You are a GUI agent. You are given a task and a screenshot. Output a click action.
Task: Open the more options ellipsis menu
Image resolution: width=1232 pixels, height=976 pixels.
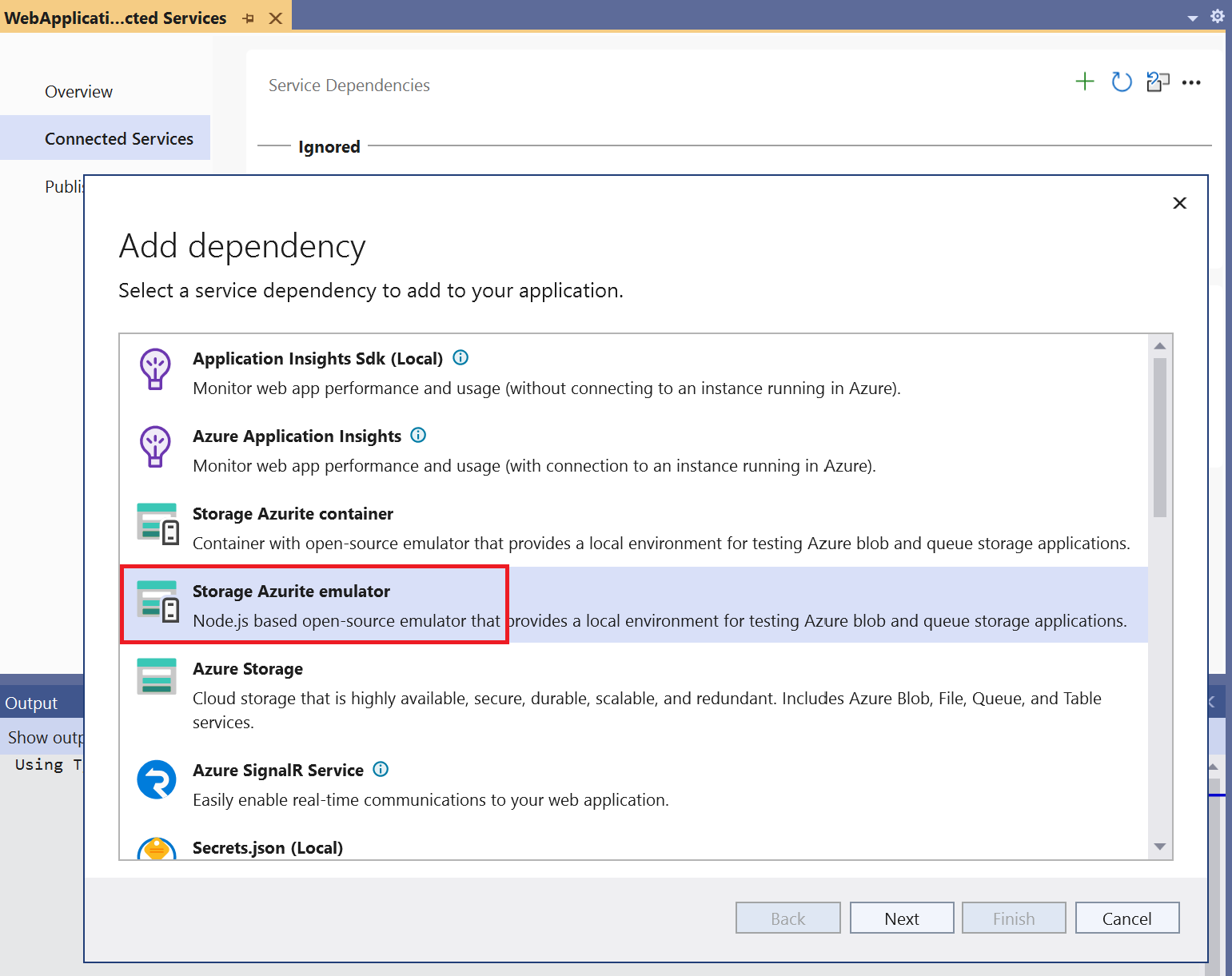(1191, 82)
